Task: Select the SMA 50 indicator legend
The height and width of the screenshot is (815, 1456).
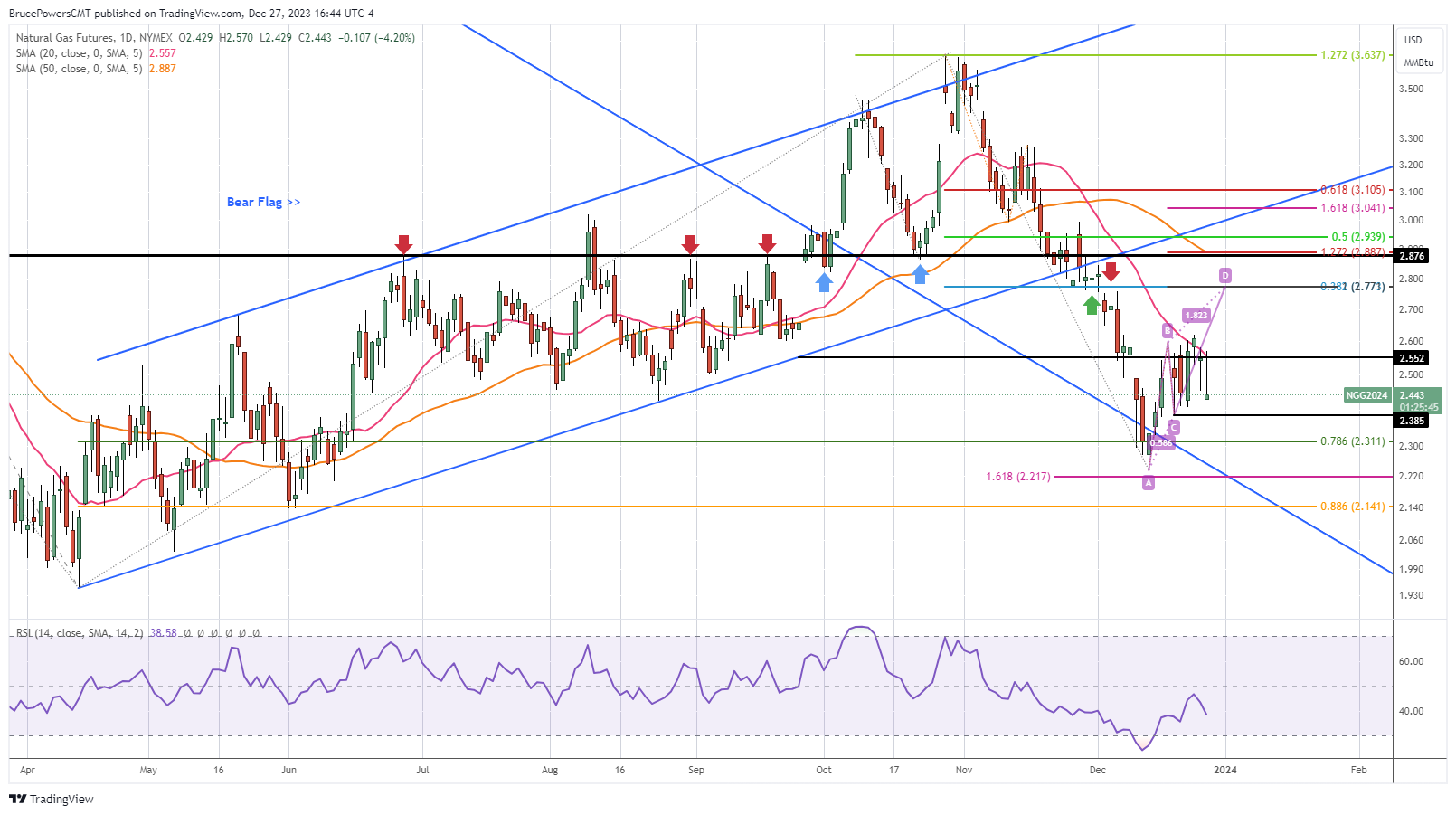Action: click(80, 69)
